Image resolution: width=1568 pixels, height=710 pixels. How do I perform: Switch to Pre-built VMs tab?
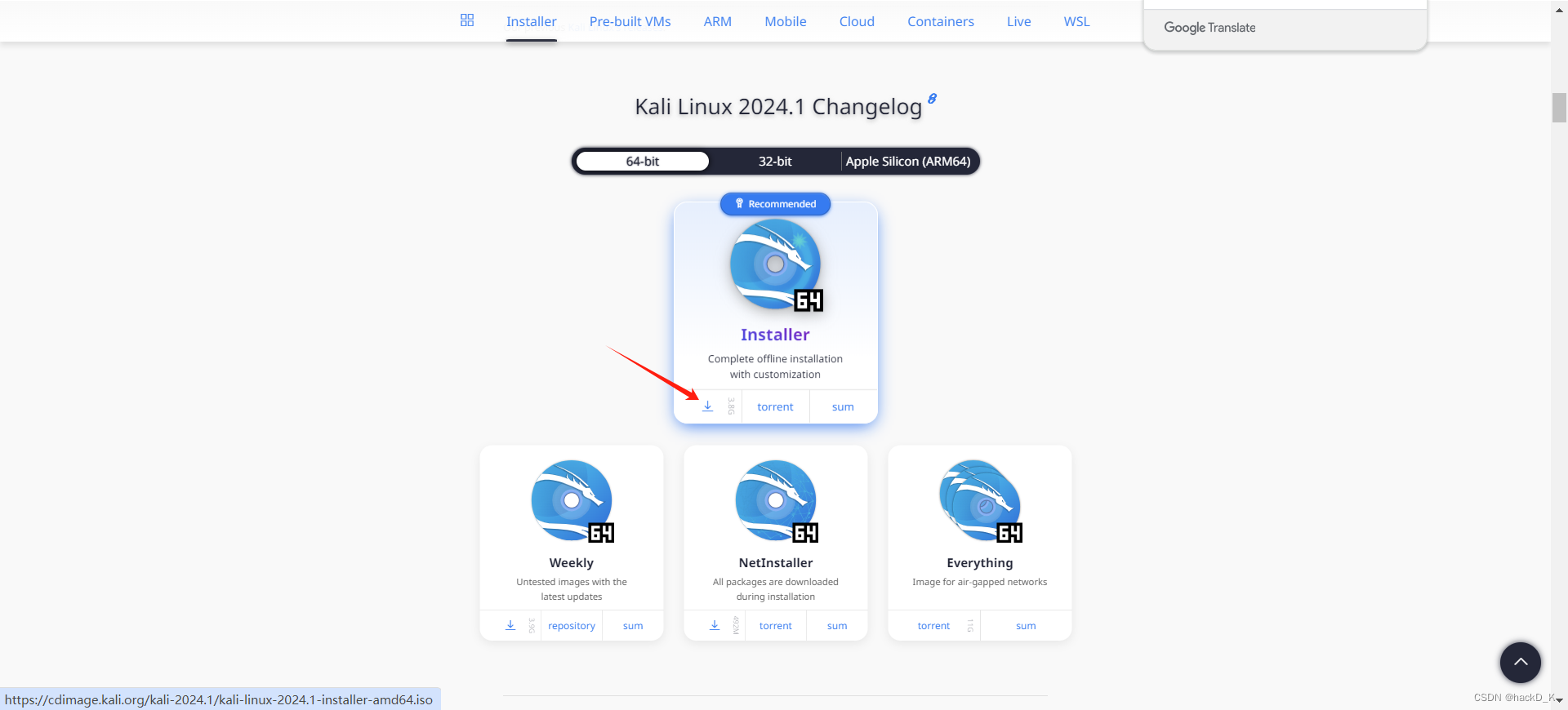(630, 22)
